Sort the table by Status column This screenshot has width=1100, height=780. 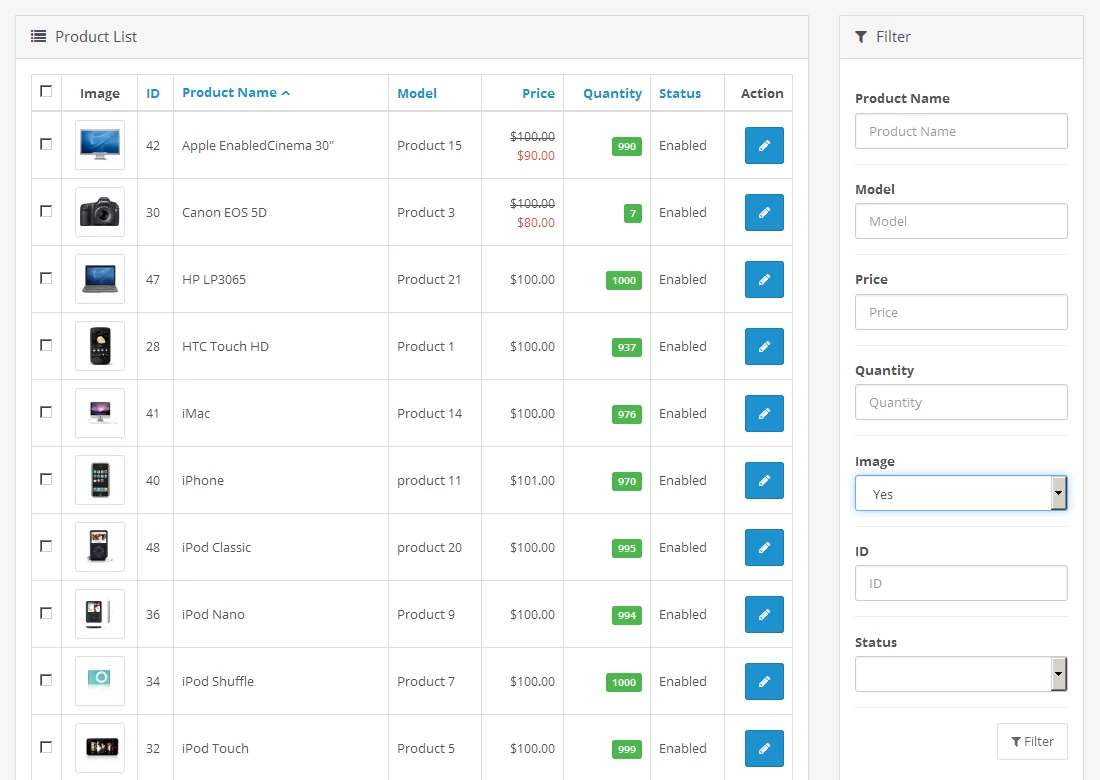(x=680, y=93)
